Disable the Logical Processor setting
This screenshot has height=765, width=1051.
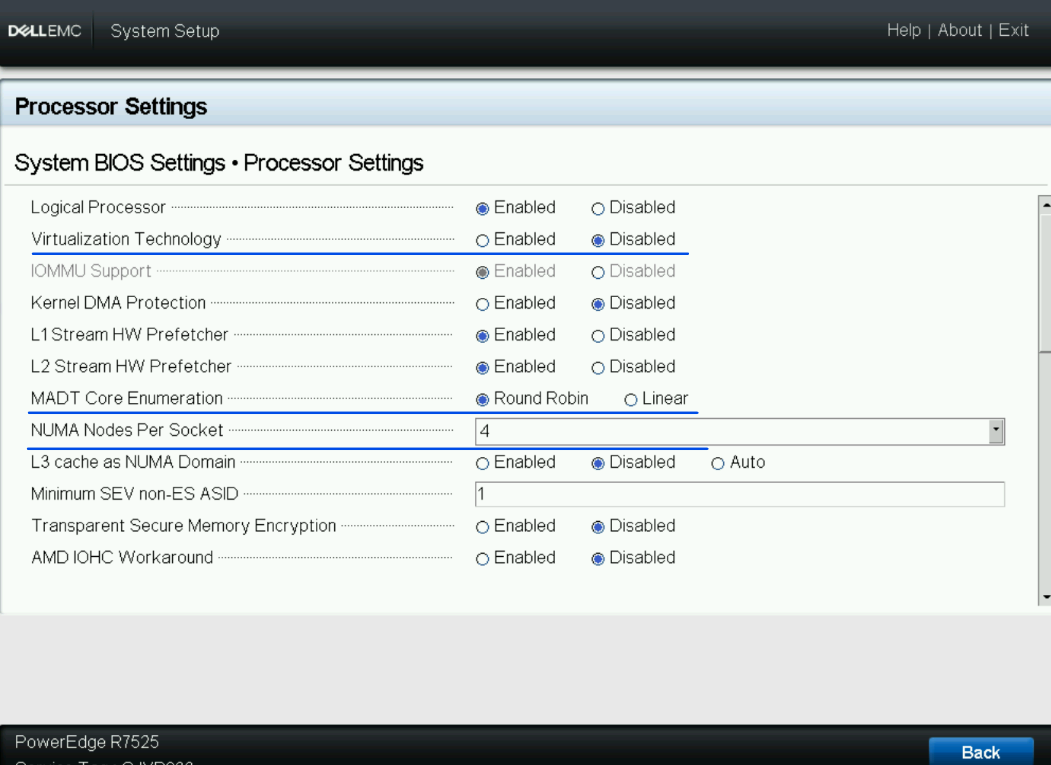597,207
